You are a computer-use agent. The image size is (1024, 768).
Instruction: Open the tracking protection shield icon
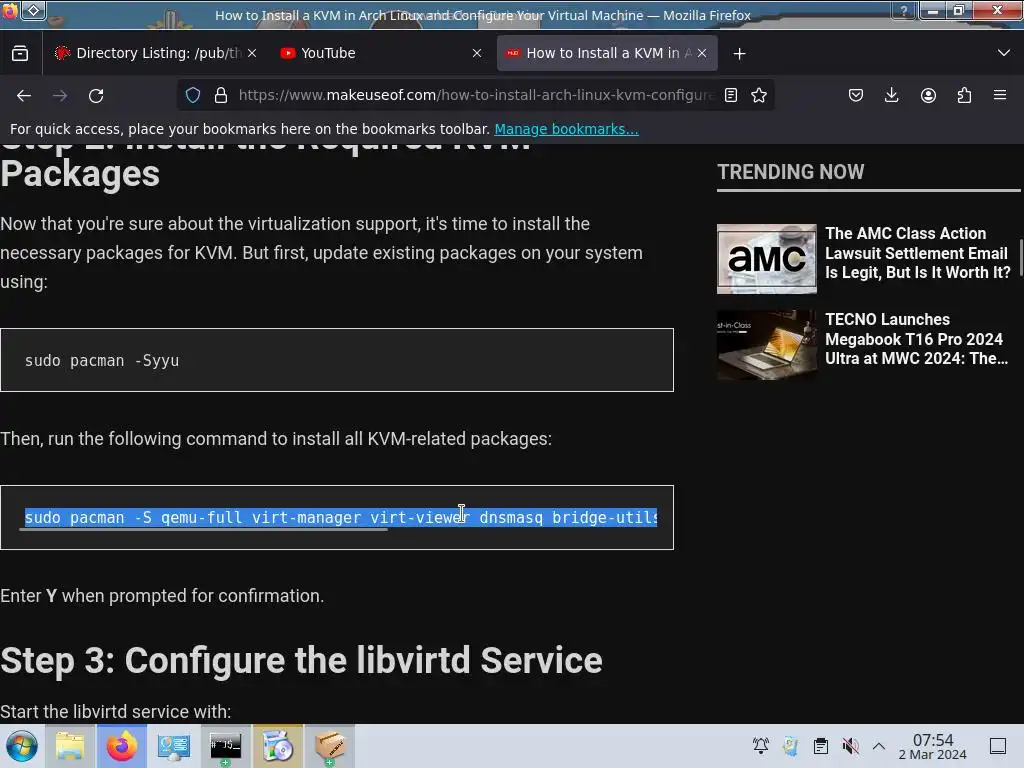point(193,95)
